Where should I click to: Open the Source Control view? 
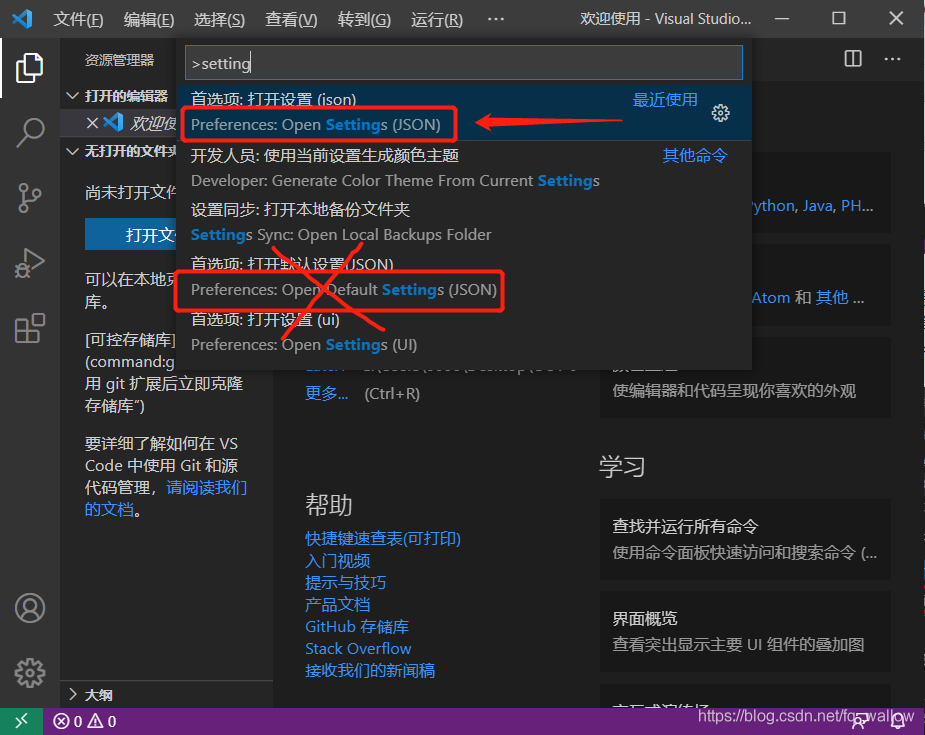click(x=29, y=198)
